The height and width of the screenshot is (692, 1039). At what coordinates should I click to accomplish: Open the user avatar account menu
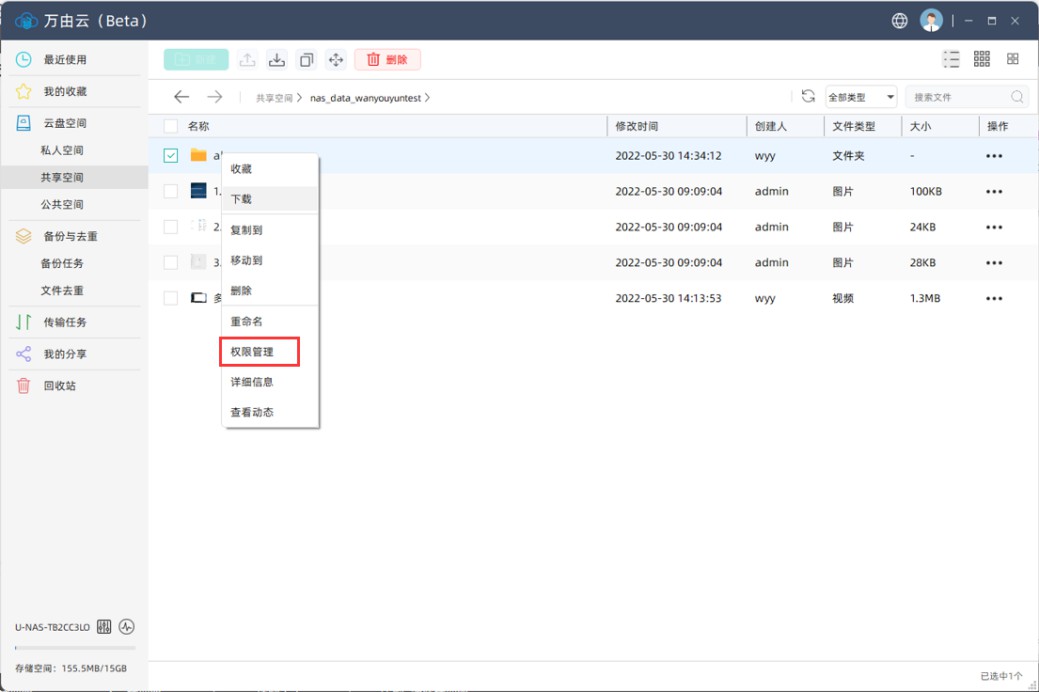pyautogui.click(x=931, y=21)
